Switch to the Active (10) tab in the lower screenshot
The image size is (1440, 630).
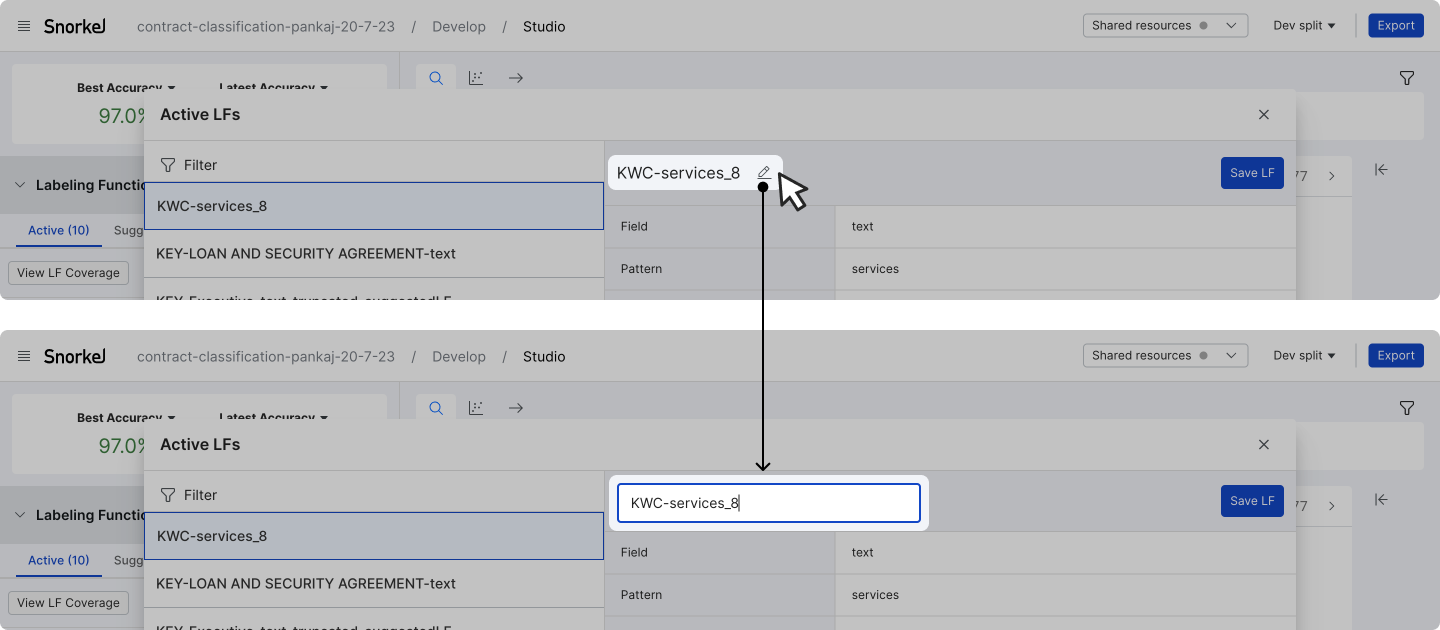tap(59, 560)
